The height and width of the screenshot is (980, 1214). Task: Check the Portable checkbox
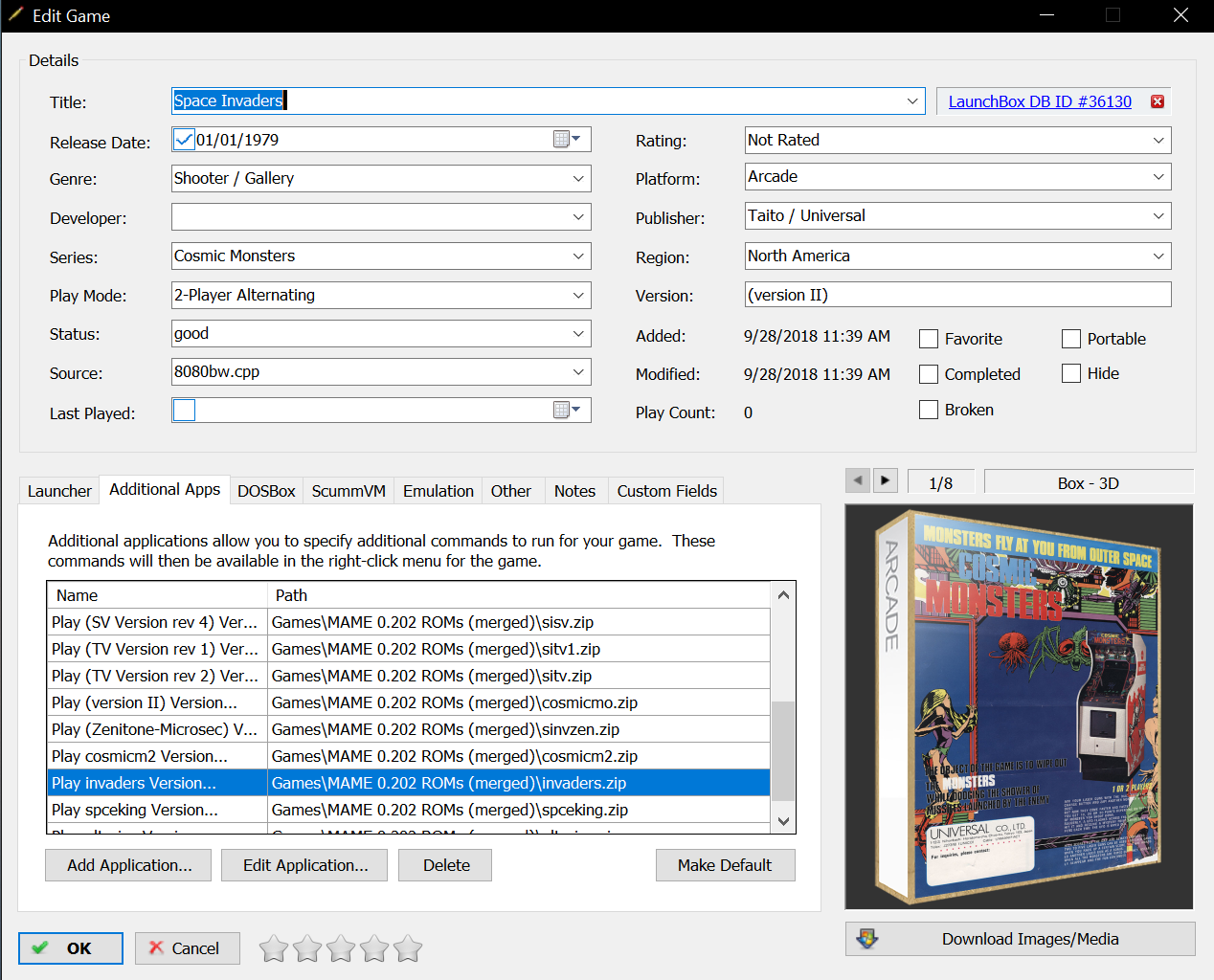[1071, 339]
